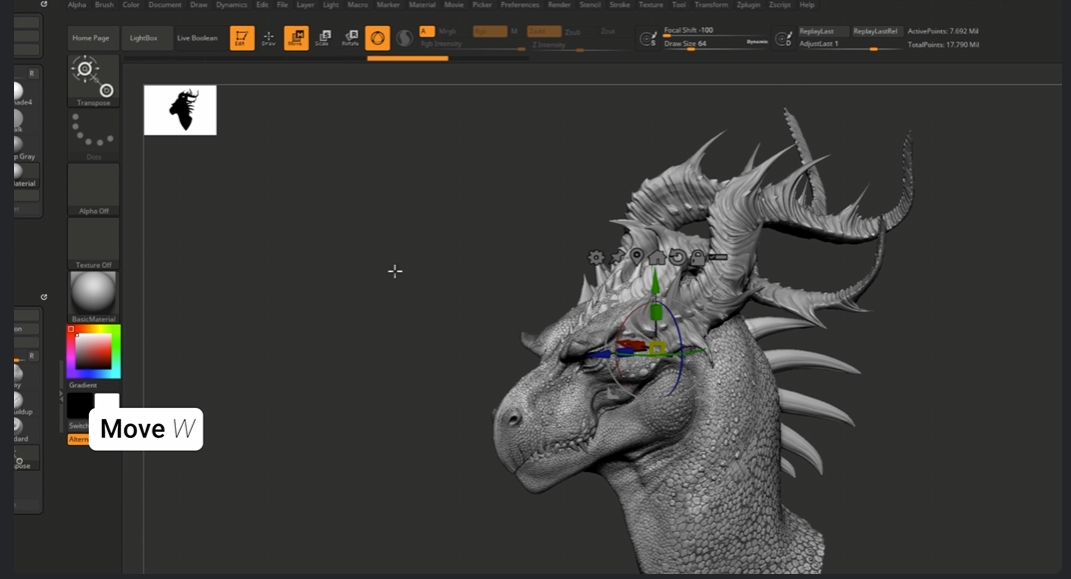The height and width of the screenshot is (579, 1071).
Task: Click the gizmo yellow center square
Action: tap(657, 348)
